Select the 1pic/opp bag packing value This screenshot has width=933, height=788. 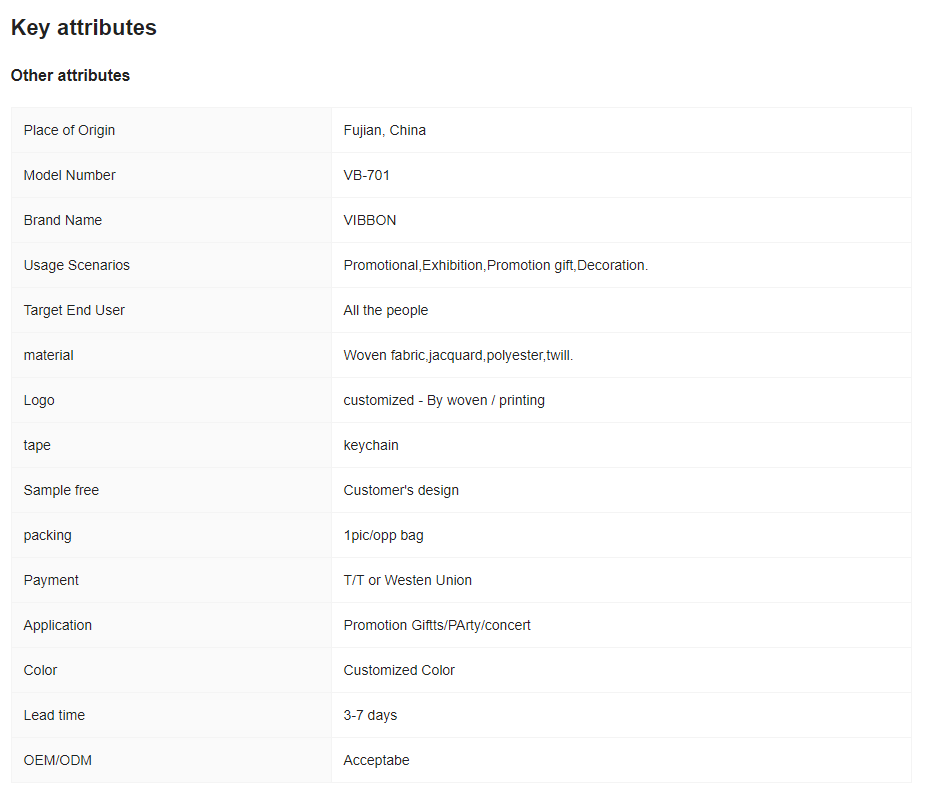383,535
